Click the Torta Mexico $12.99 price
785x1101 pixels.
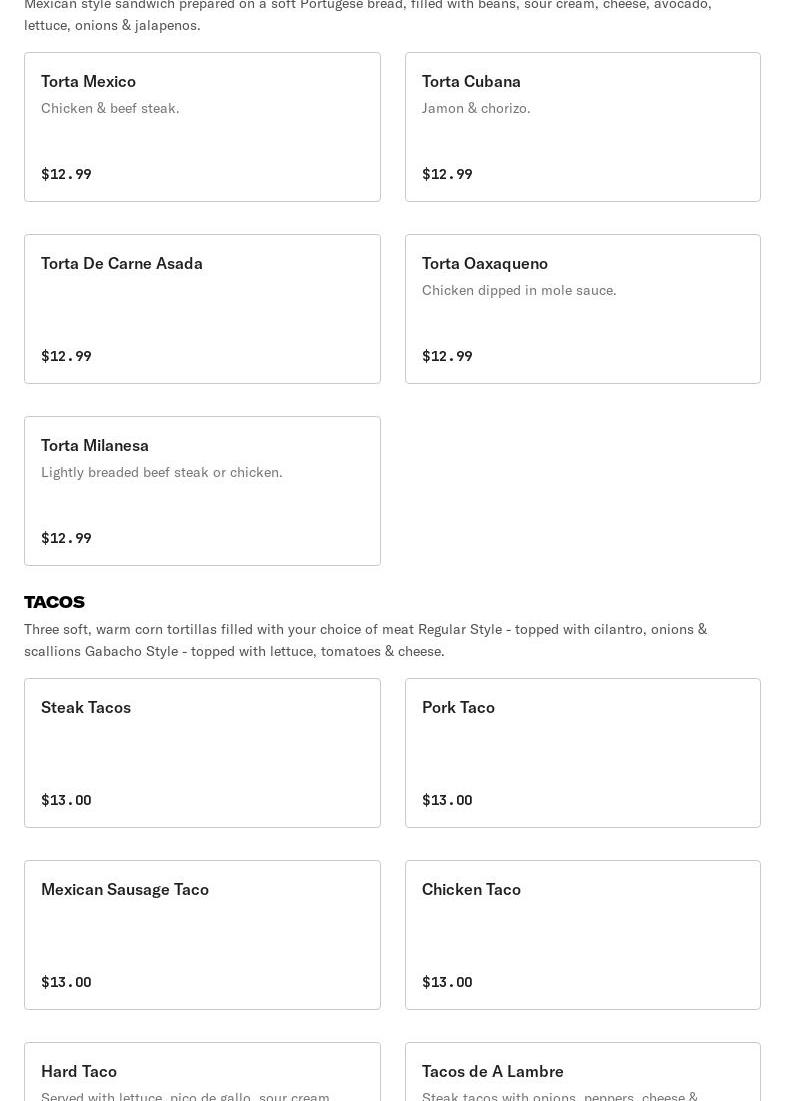click(66, 174)
